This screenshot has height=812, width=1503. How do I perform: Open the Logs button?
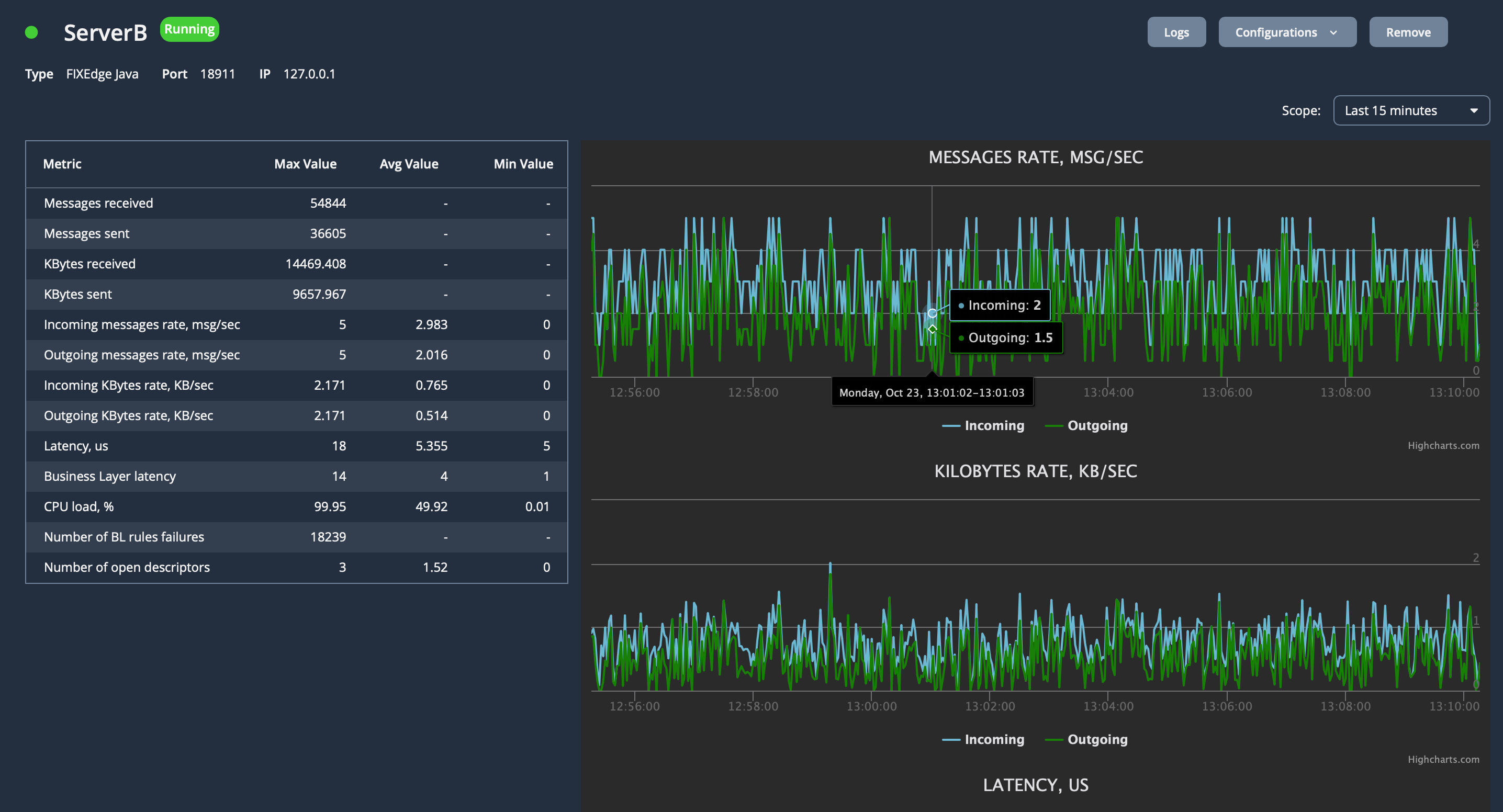pos(1176,32)
